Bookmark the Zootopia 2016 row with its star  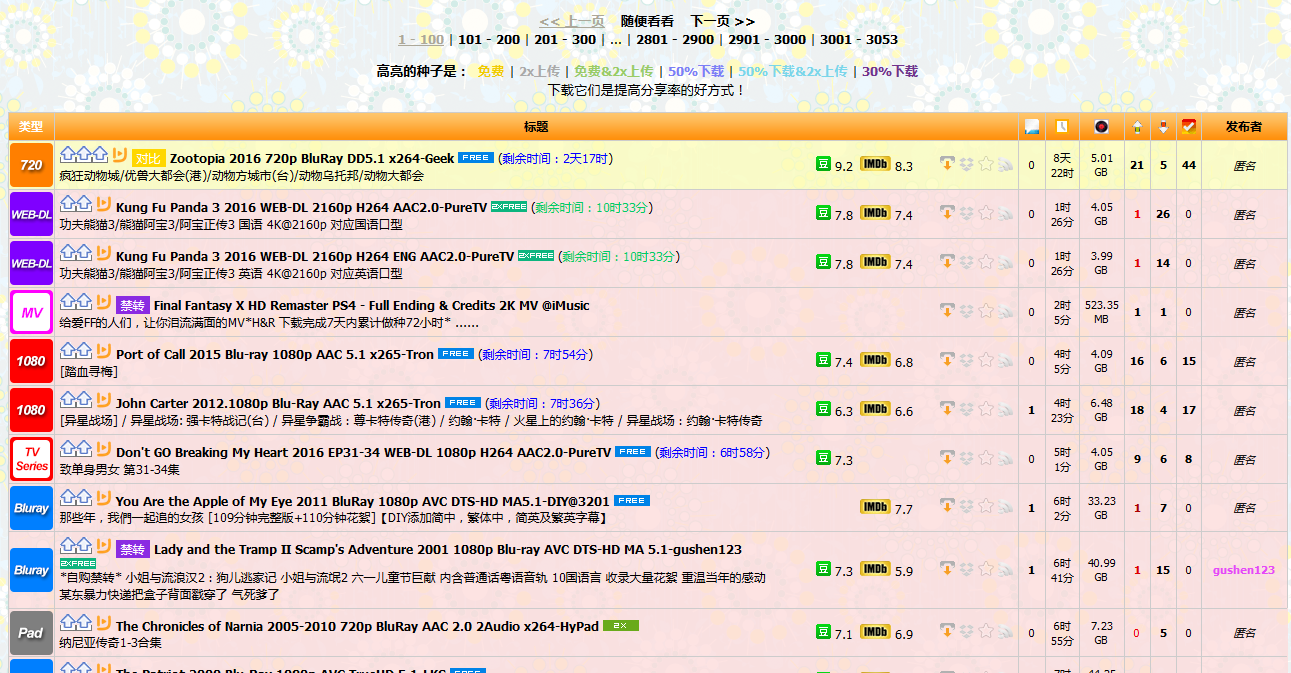986,164
